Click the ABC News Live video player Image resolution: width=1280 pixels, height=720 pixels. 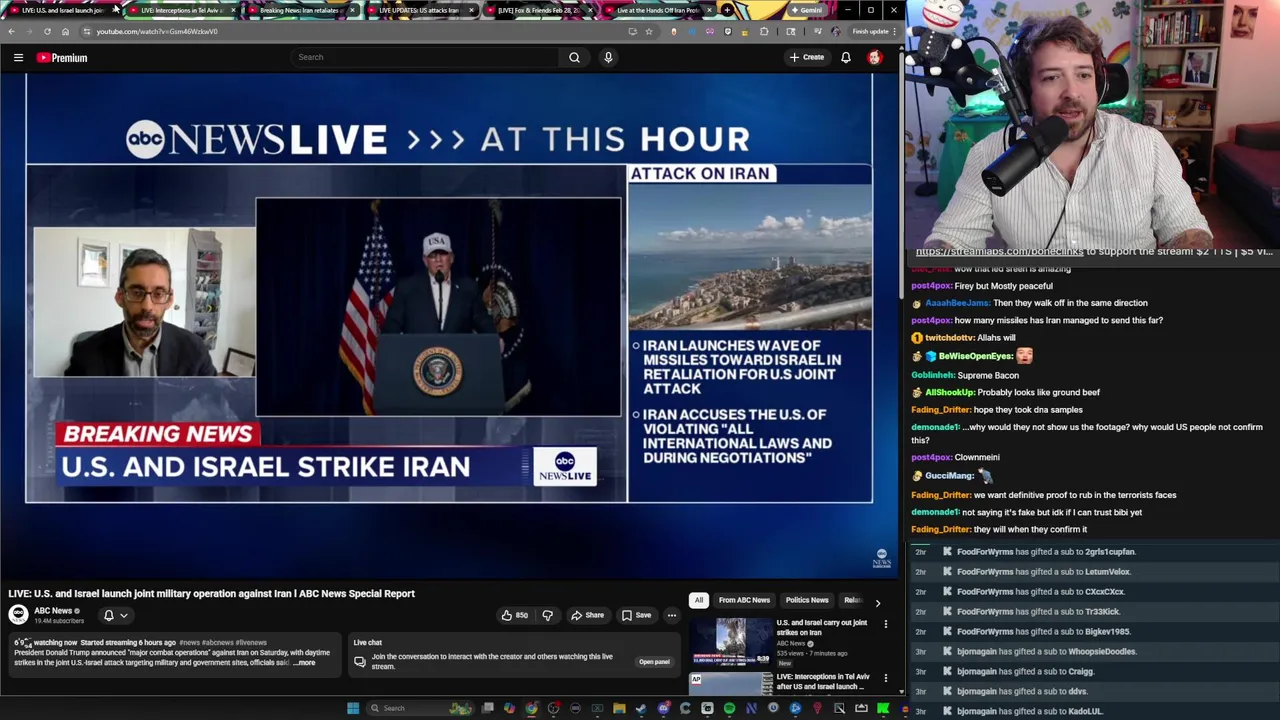(x=449, y=325)
